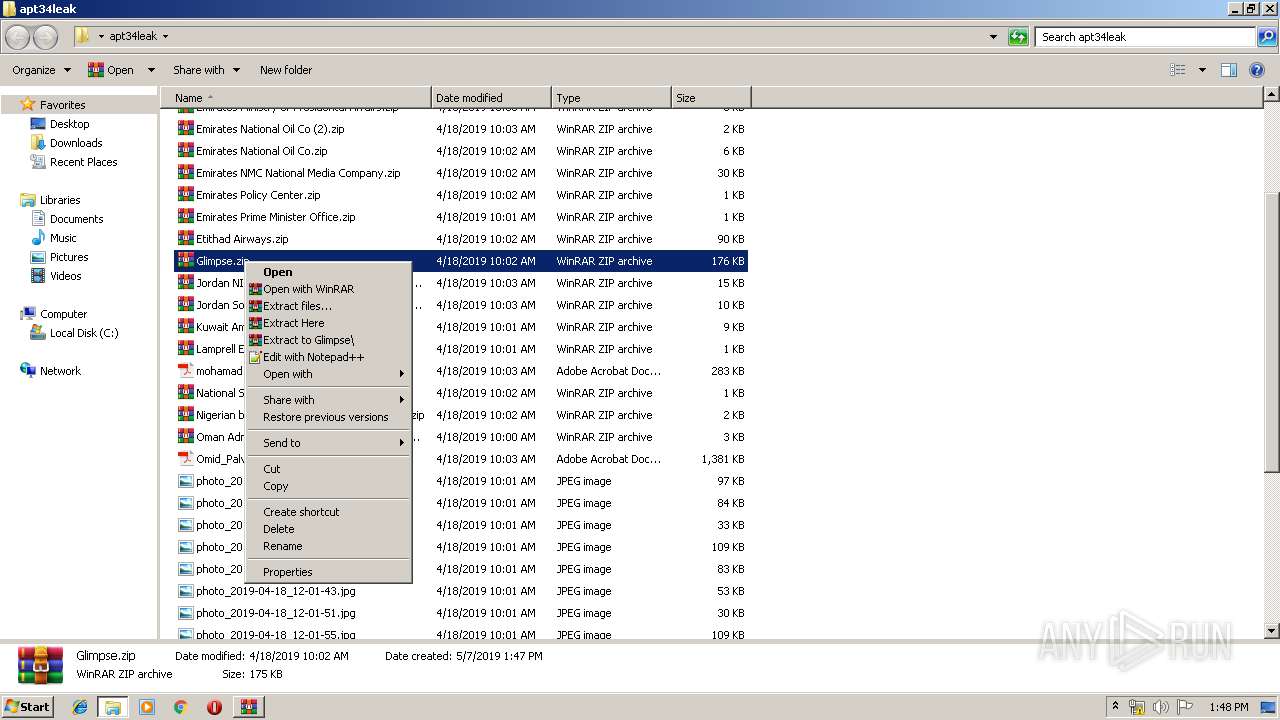Select Favorites in the navigation pane

pyautogui.click(x=62, y=105)
